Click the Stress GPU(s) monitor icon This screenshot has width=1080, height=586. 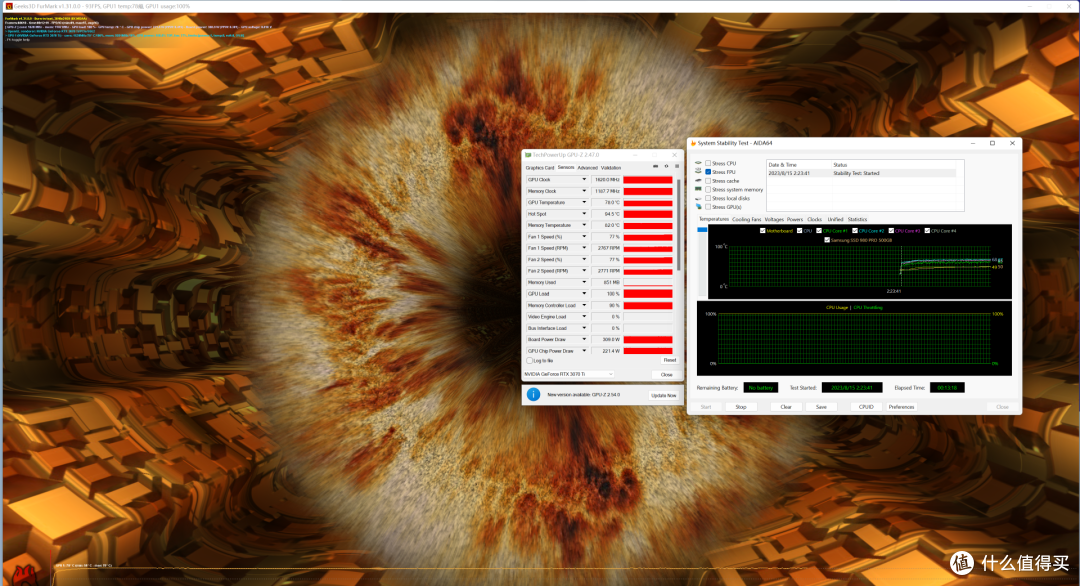[698, 207]
